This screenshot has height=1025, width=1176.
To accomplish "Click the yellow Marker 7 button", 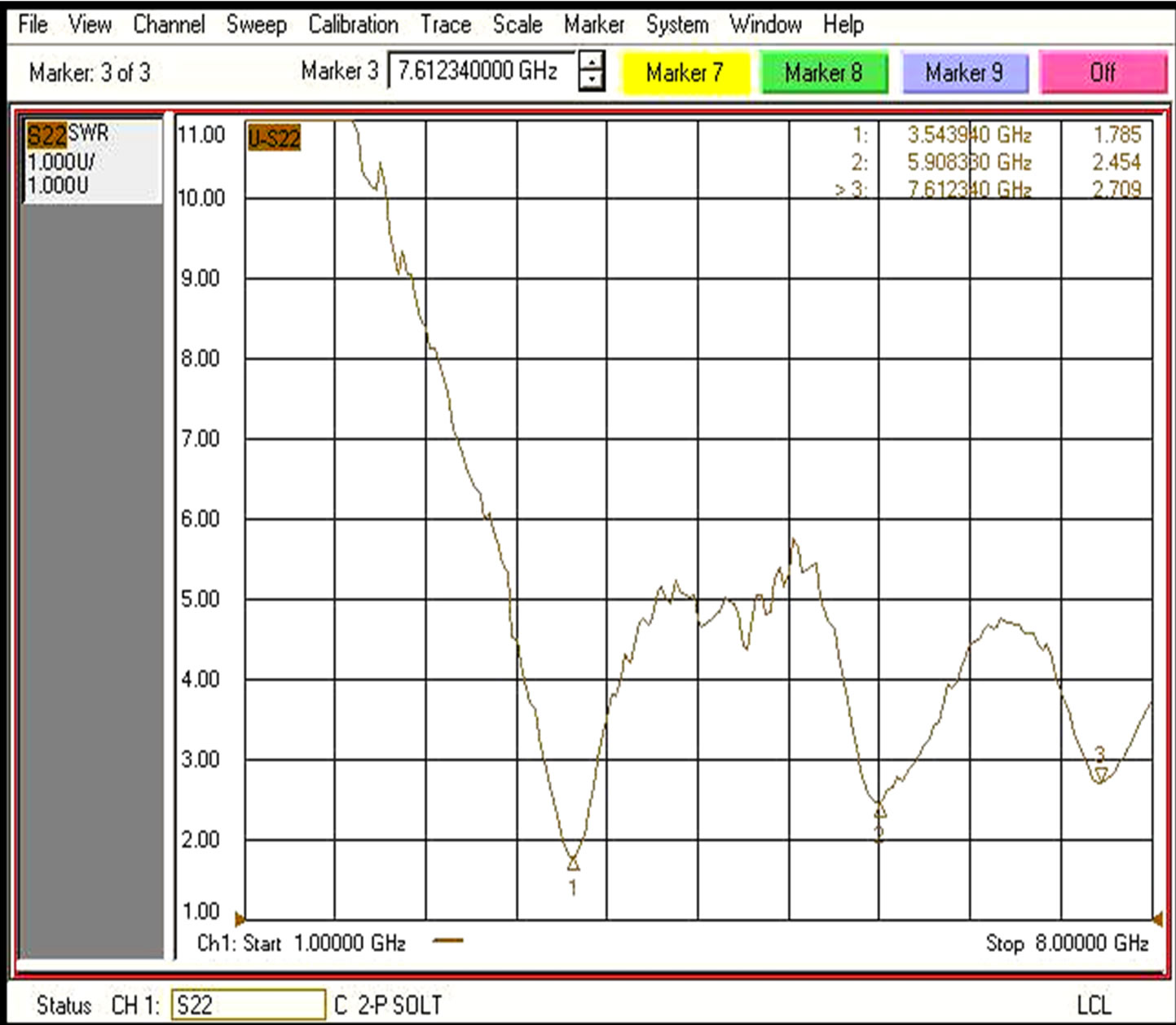I will tap(685, 73).
